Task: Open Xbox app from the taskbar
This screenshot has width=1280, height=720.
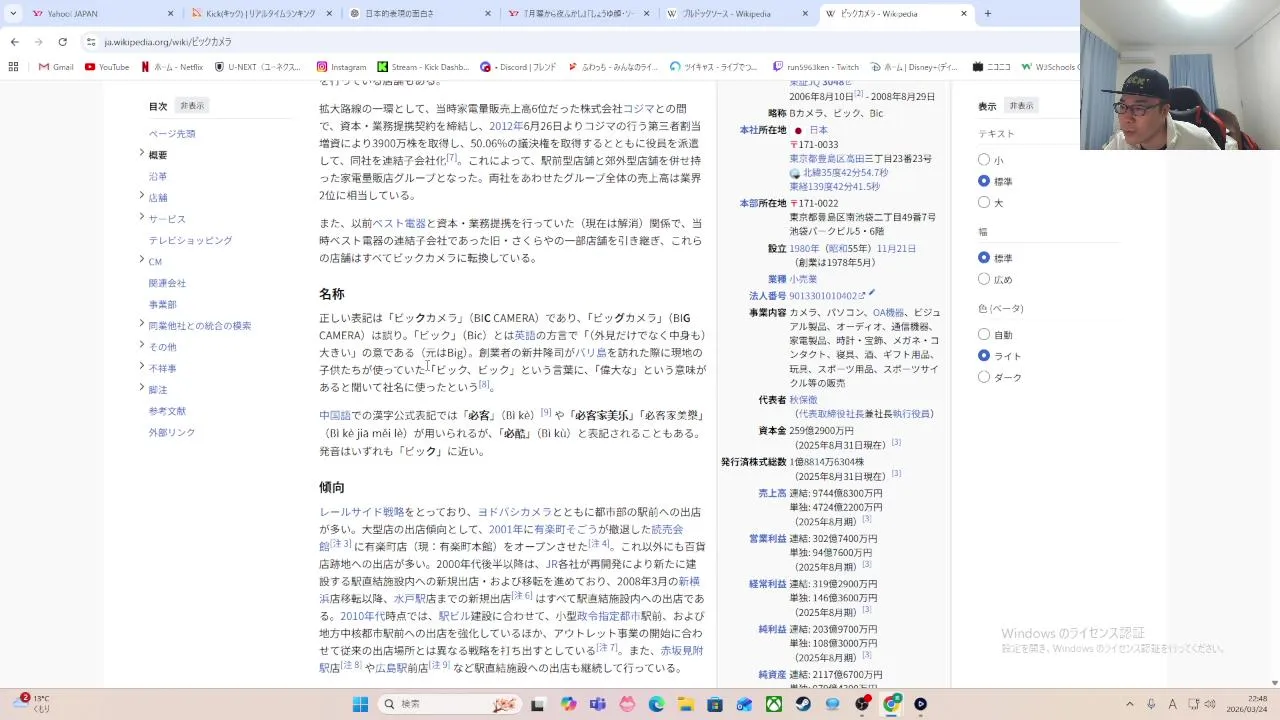Action: 774,704
